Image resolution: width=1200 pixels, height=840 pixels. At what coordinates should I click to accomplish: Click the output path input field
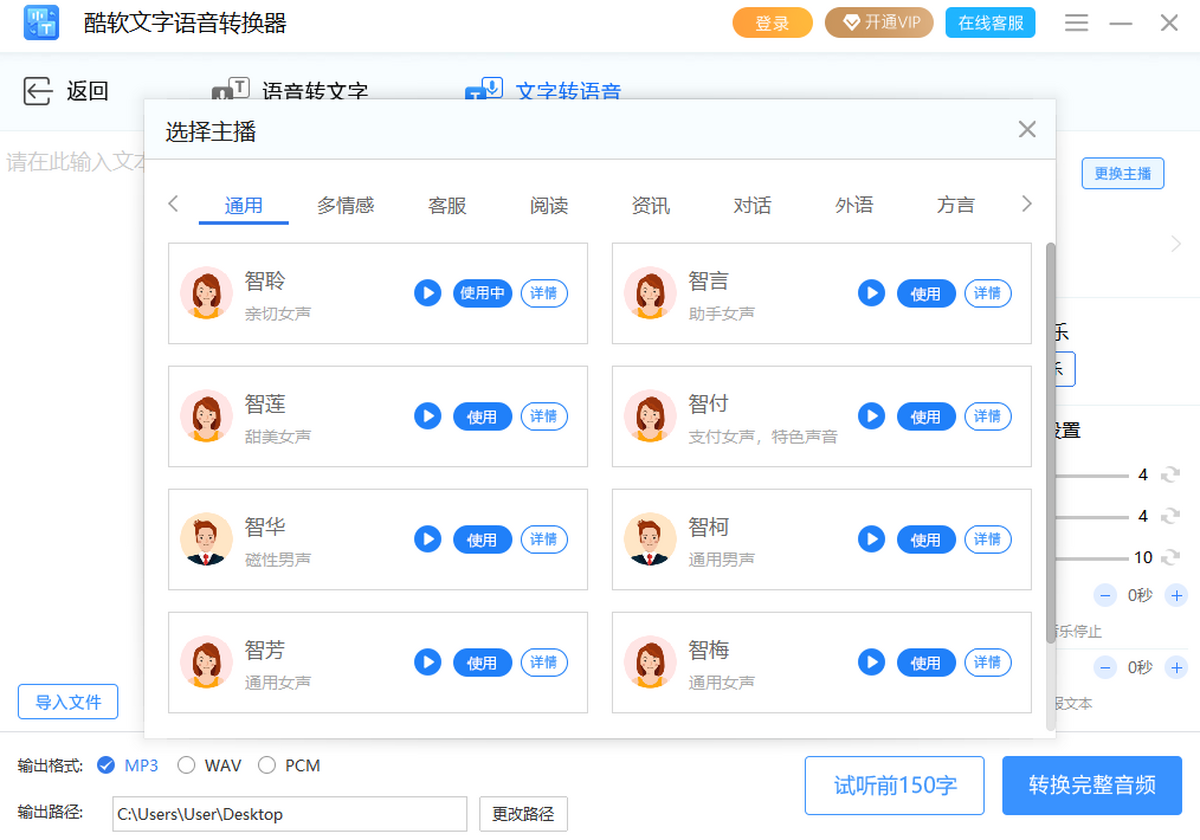288,814
